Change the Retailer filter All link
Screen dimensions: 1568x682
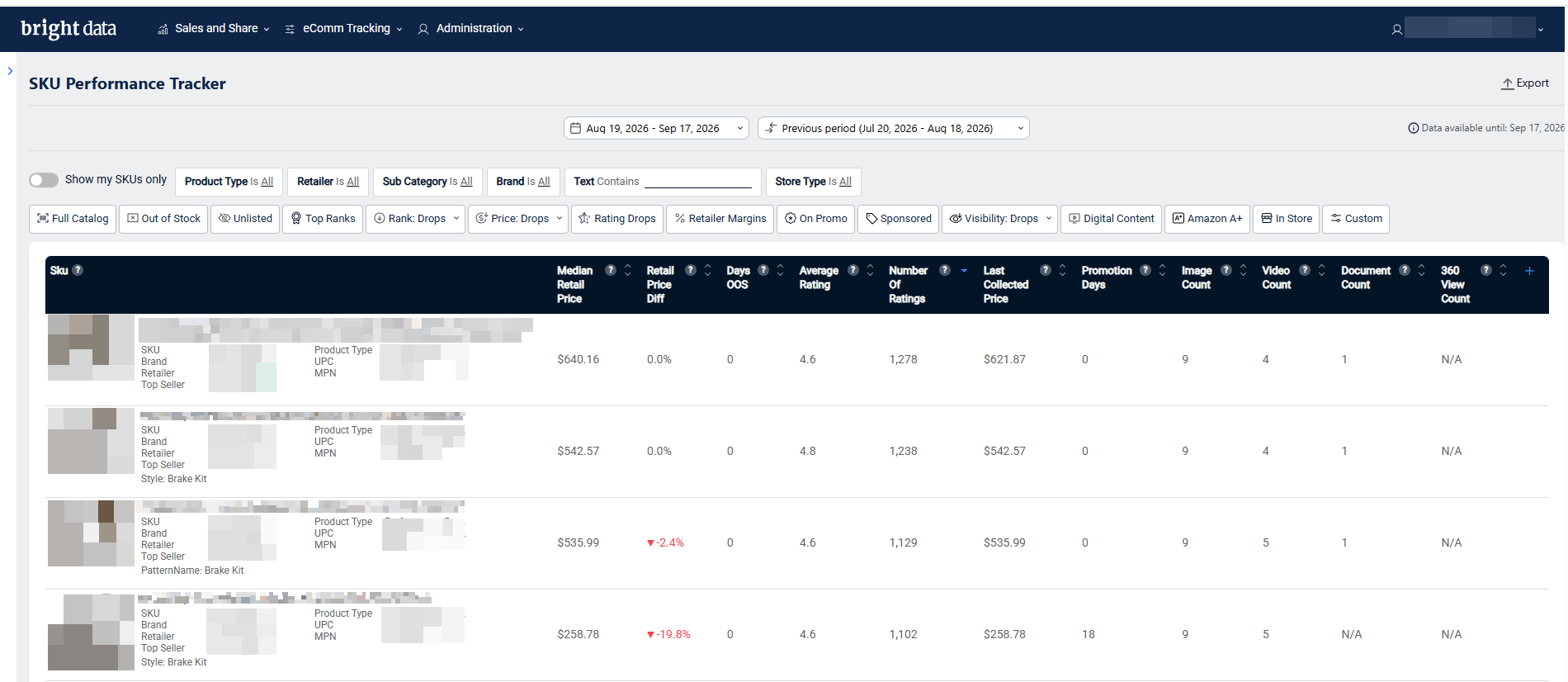[x=353, y=182]
